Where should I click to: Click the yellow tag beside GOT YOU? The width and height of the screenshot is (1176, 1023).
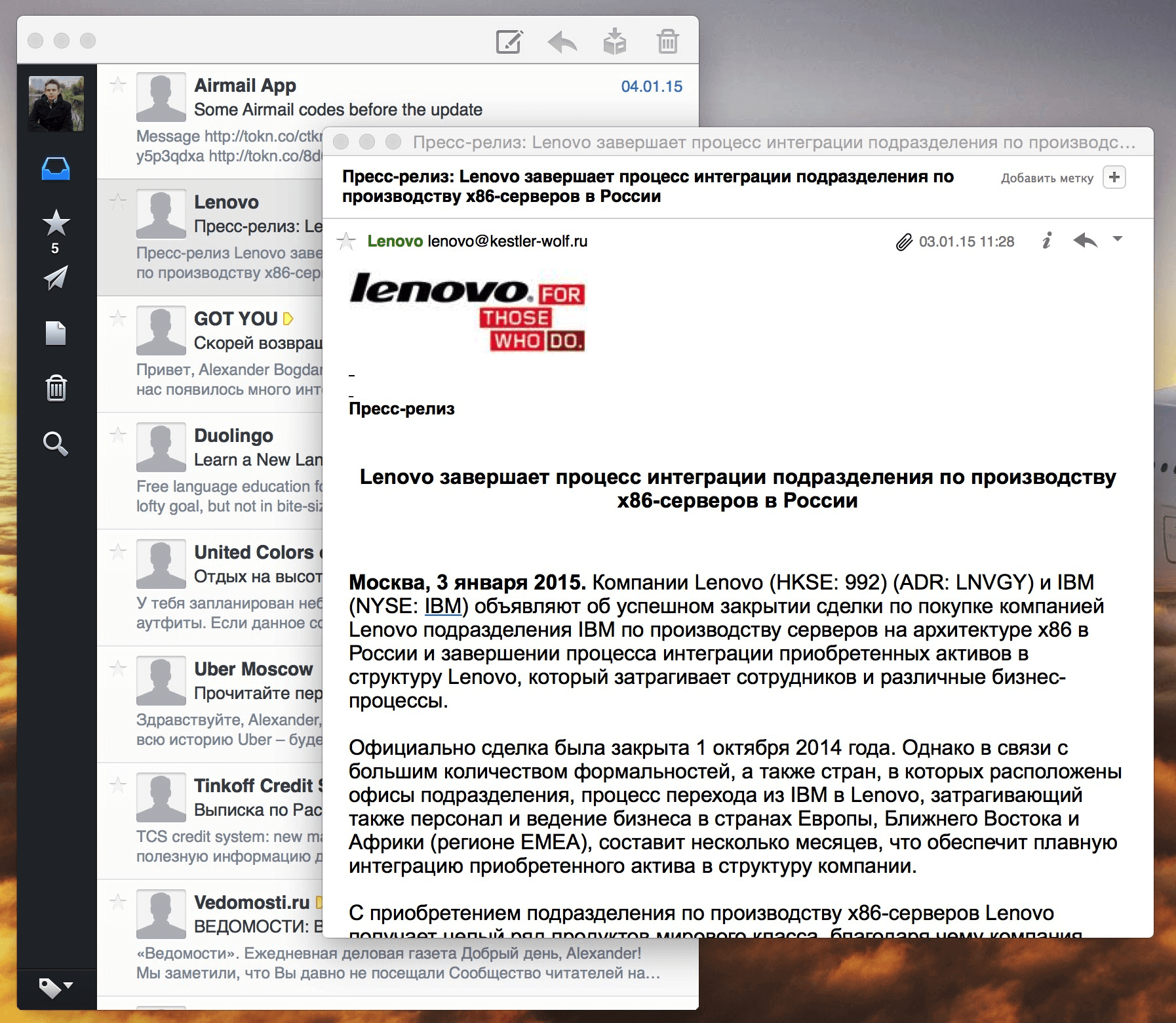(x=288, y=319)
